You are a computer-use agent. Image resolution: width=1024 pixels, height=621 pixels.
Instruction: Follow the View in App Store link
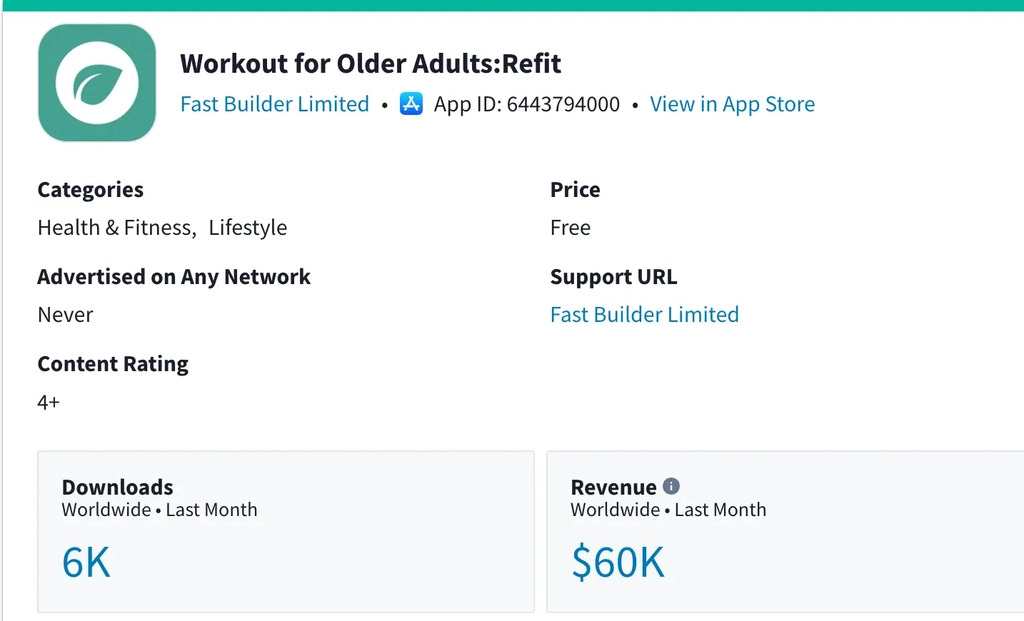coord(732,104)
